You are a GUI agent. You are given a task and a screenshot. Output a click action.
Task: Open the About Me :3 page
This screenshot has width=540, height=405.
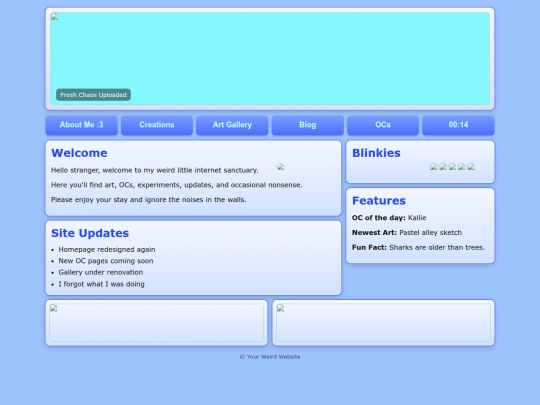click(82, 125)
